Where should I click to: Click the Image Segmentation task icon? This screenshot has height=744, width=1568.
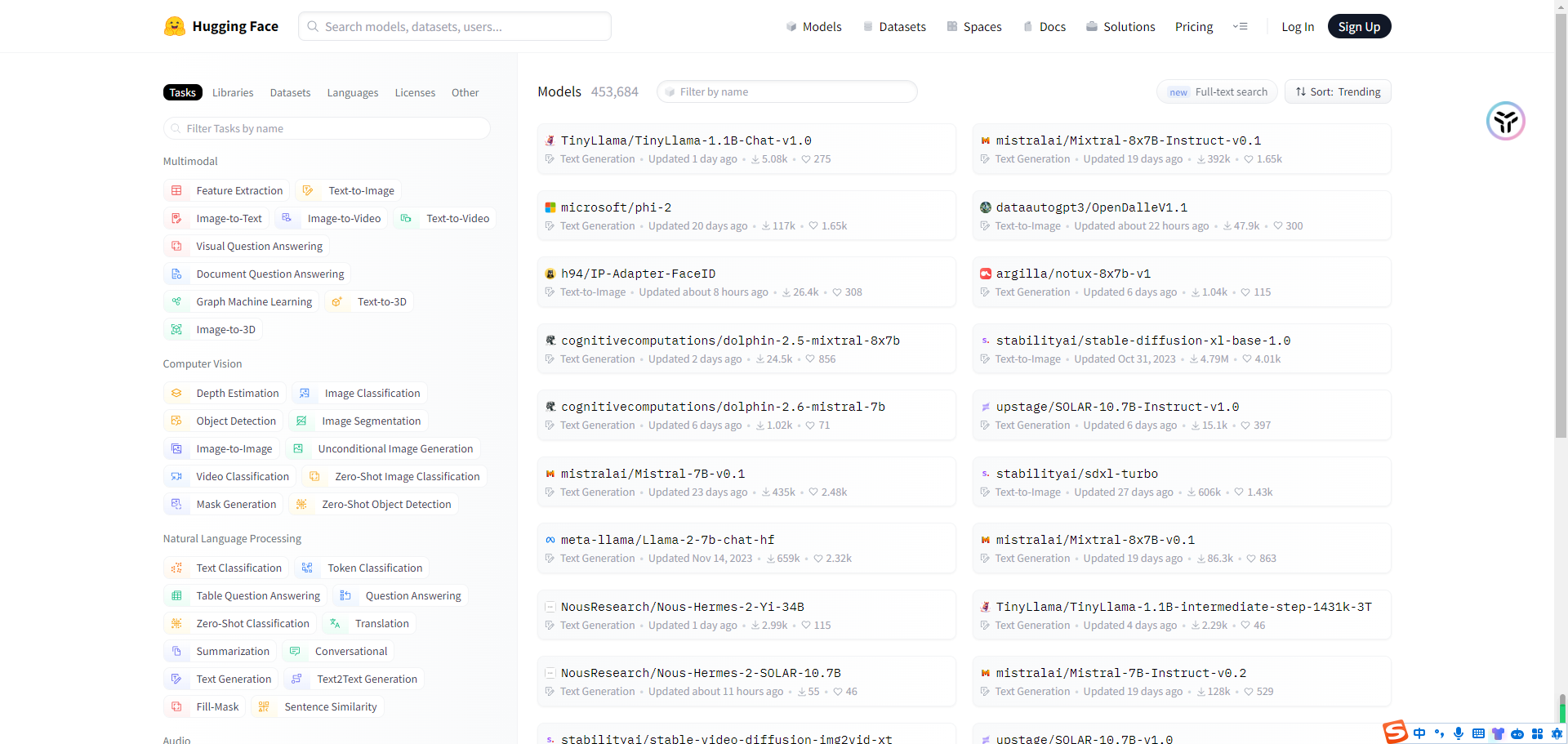point(301,421)
